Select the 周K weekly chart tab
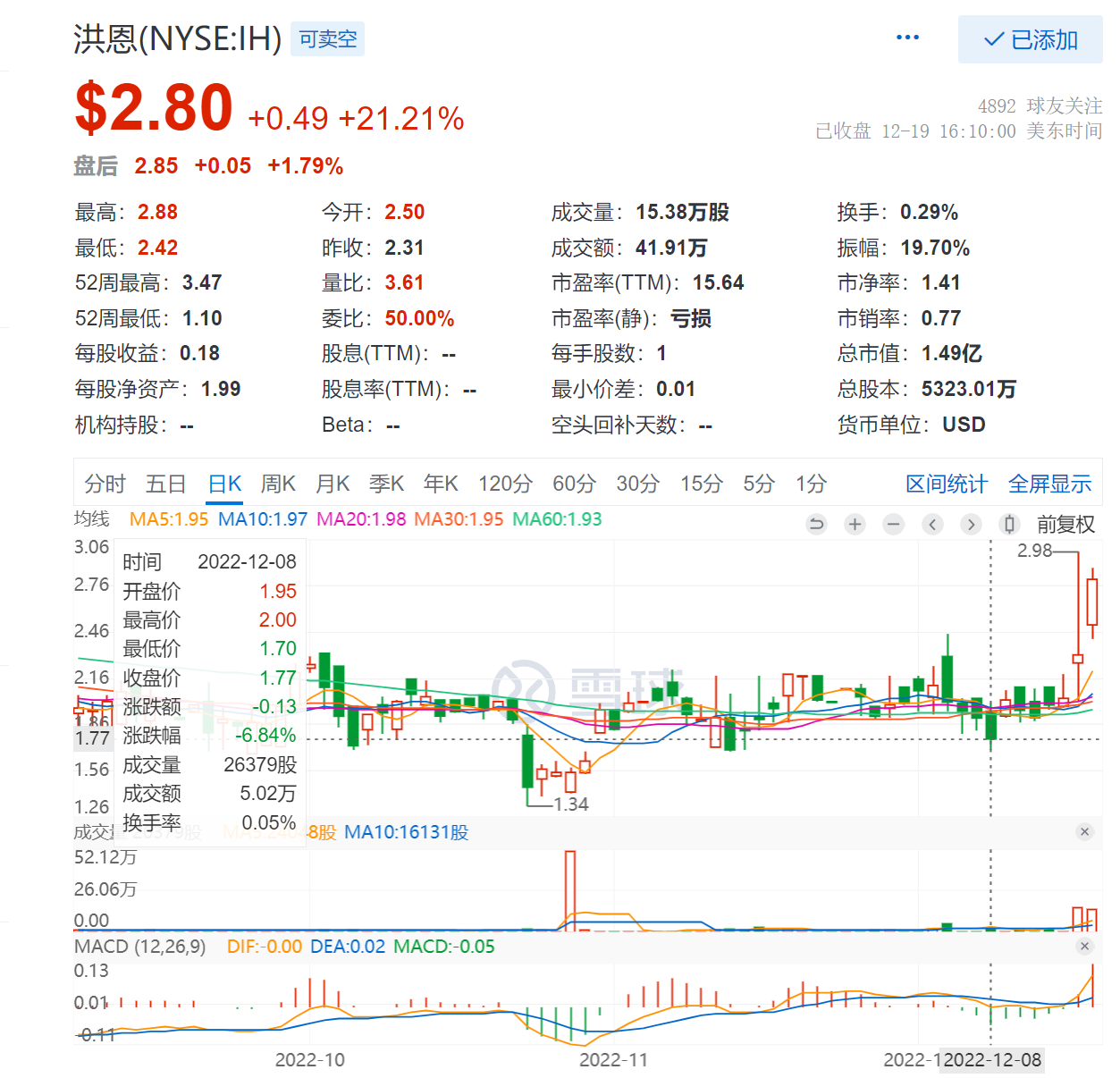The width and height of the screenshot is (1120, 1078). click(x=278, y=484)
